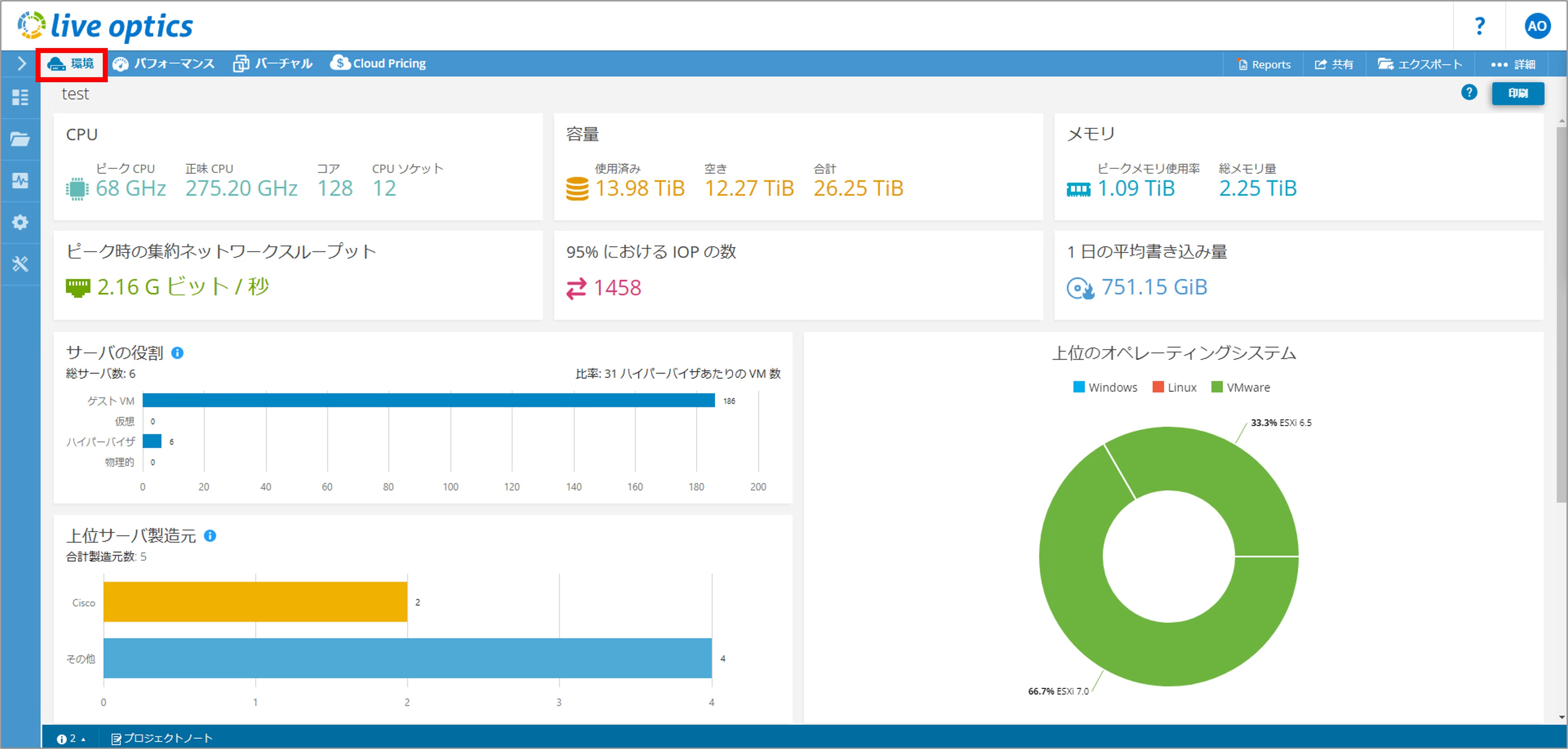Open the dashboard grid icon in sidebar
This screenshot has width=1568, height=749.
[20, 97]
